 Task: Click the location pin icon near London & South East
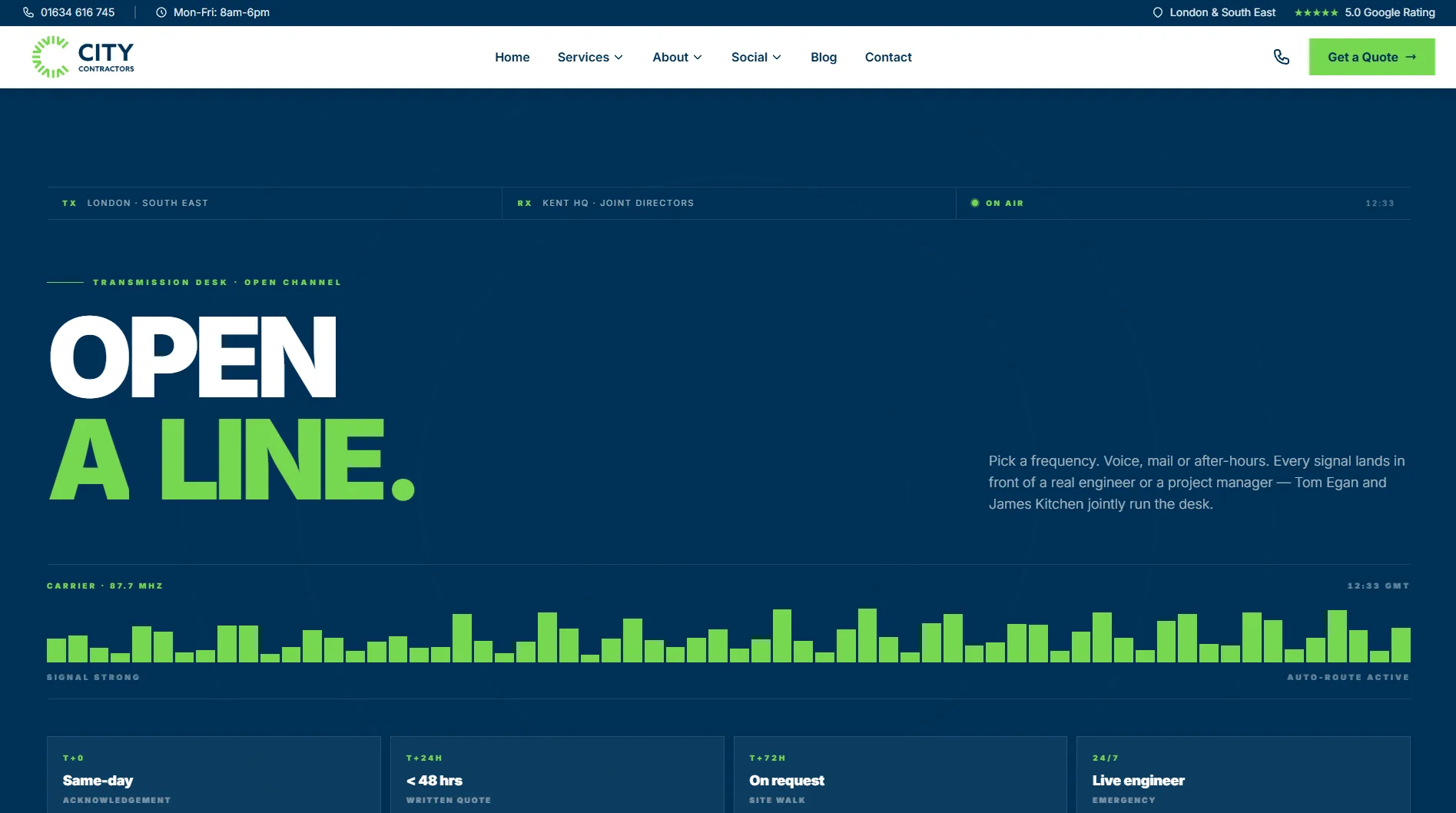(1158, 12)
